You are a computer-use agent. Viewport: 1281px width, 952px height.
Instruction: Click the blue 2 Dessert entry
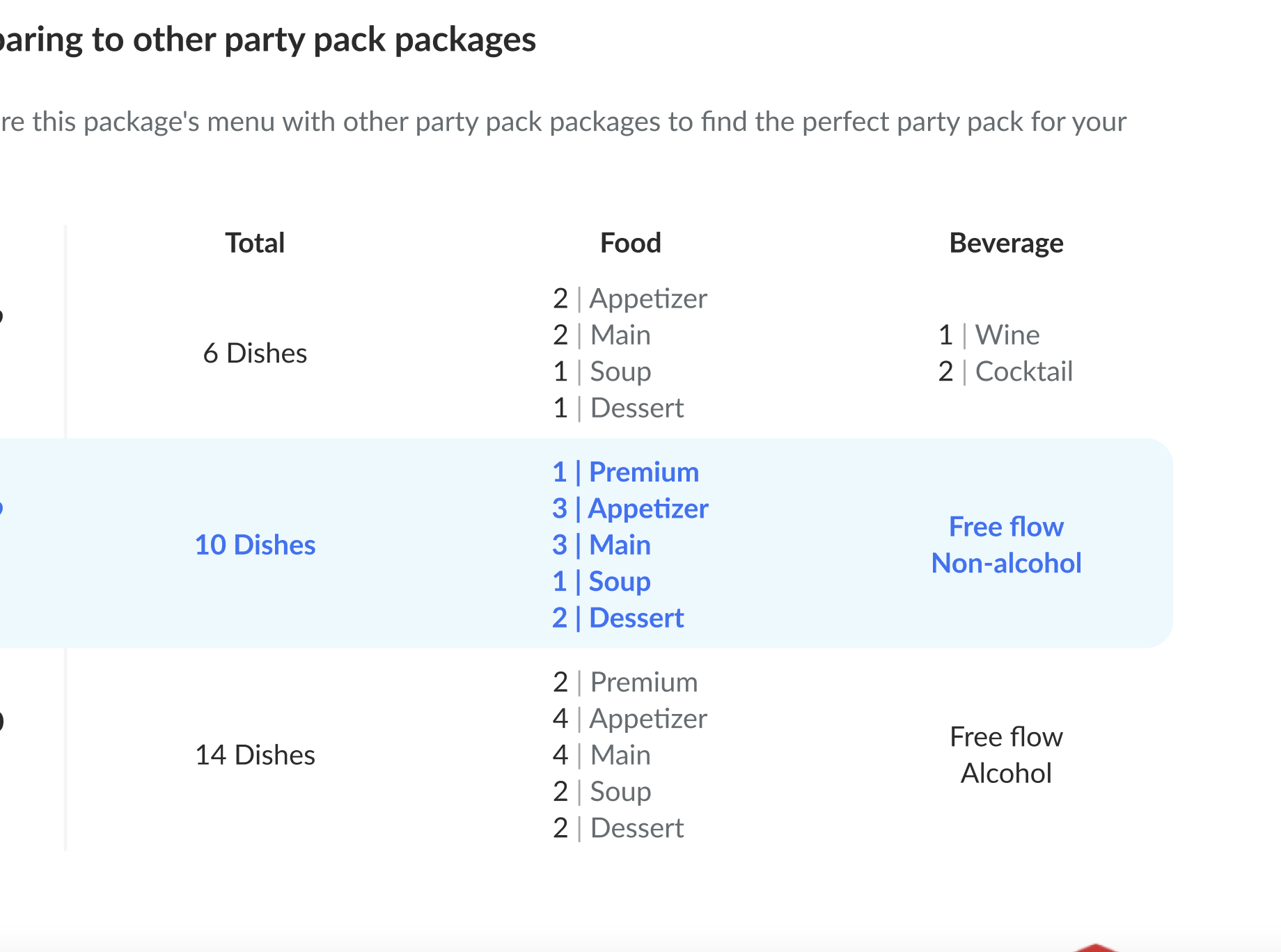tap(618, 617)
